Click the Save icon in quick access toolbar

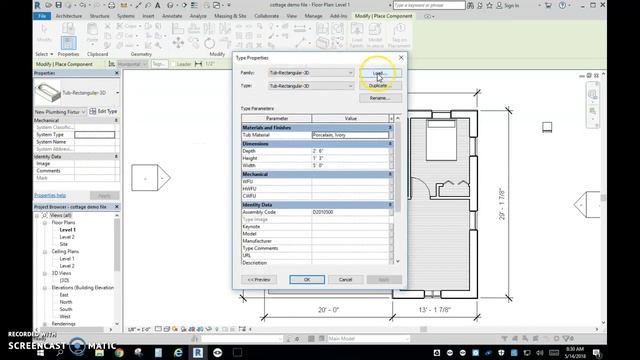(x=58, y=5)
